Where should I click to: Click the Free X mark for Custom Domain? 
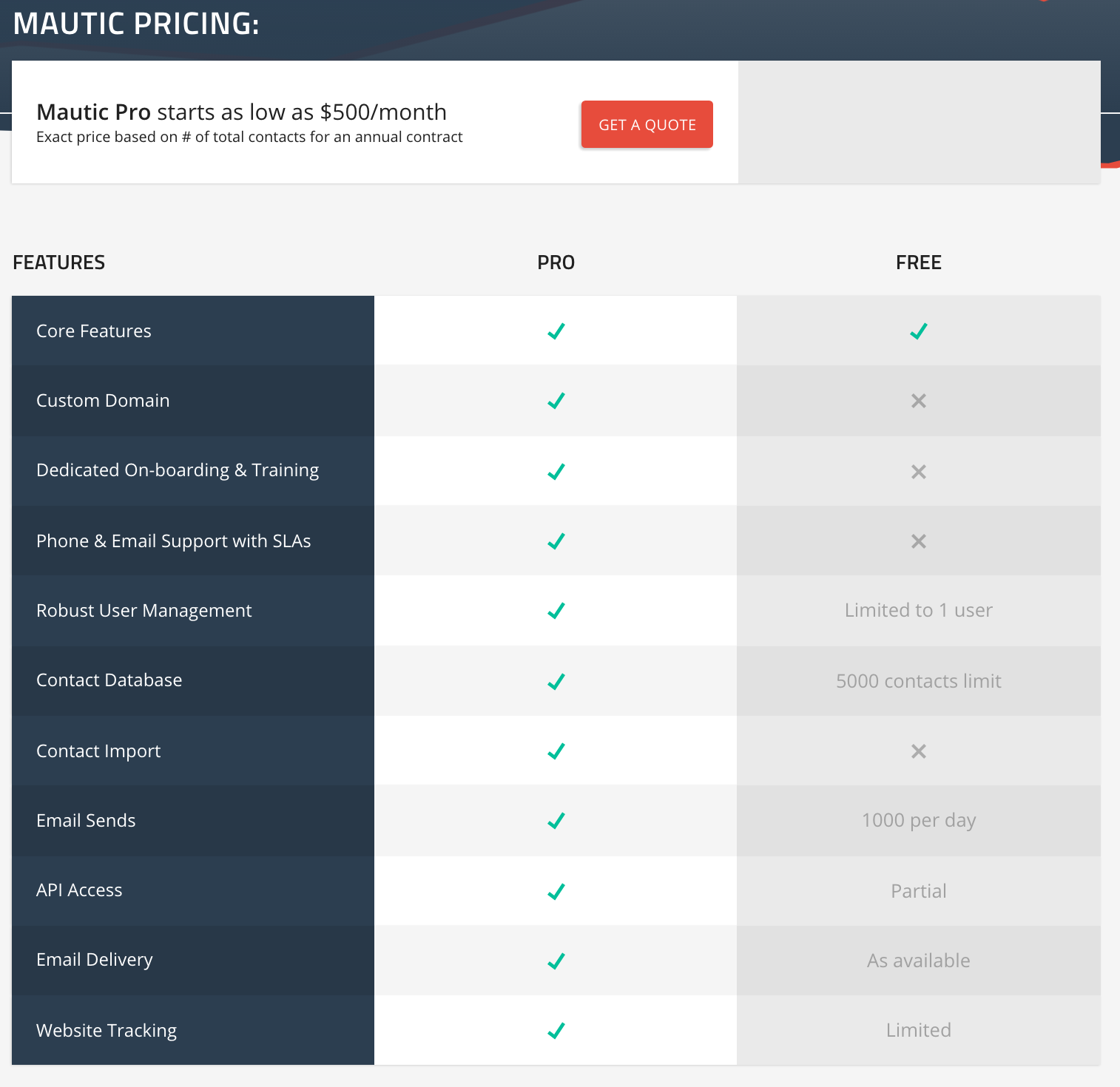[x=919, y=401]
